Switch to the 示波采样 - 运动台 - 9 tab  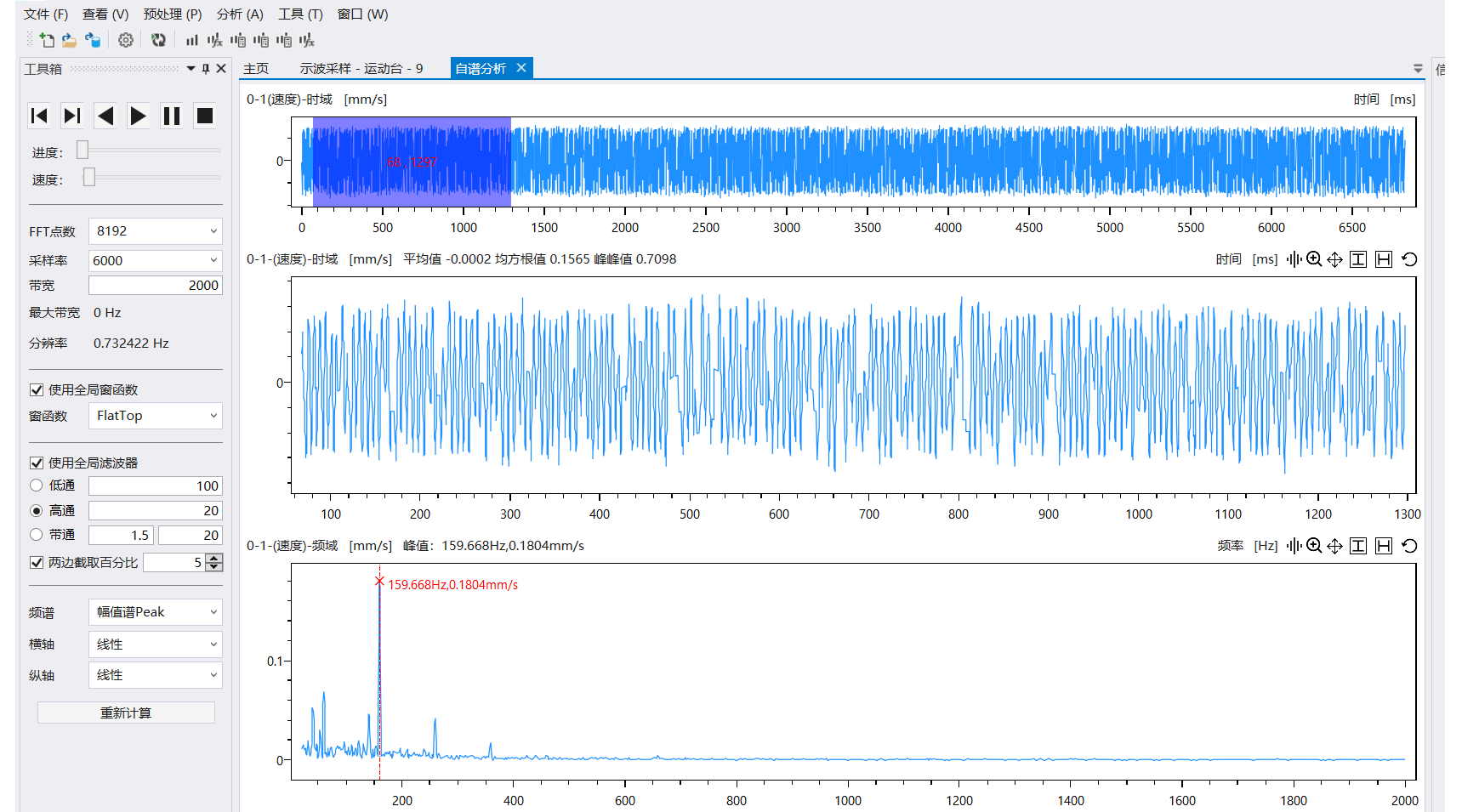(x=361, y=69)
